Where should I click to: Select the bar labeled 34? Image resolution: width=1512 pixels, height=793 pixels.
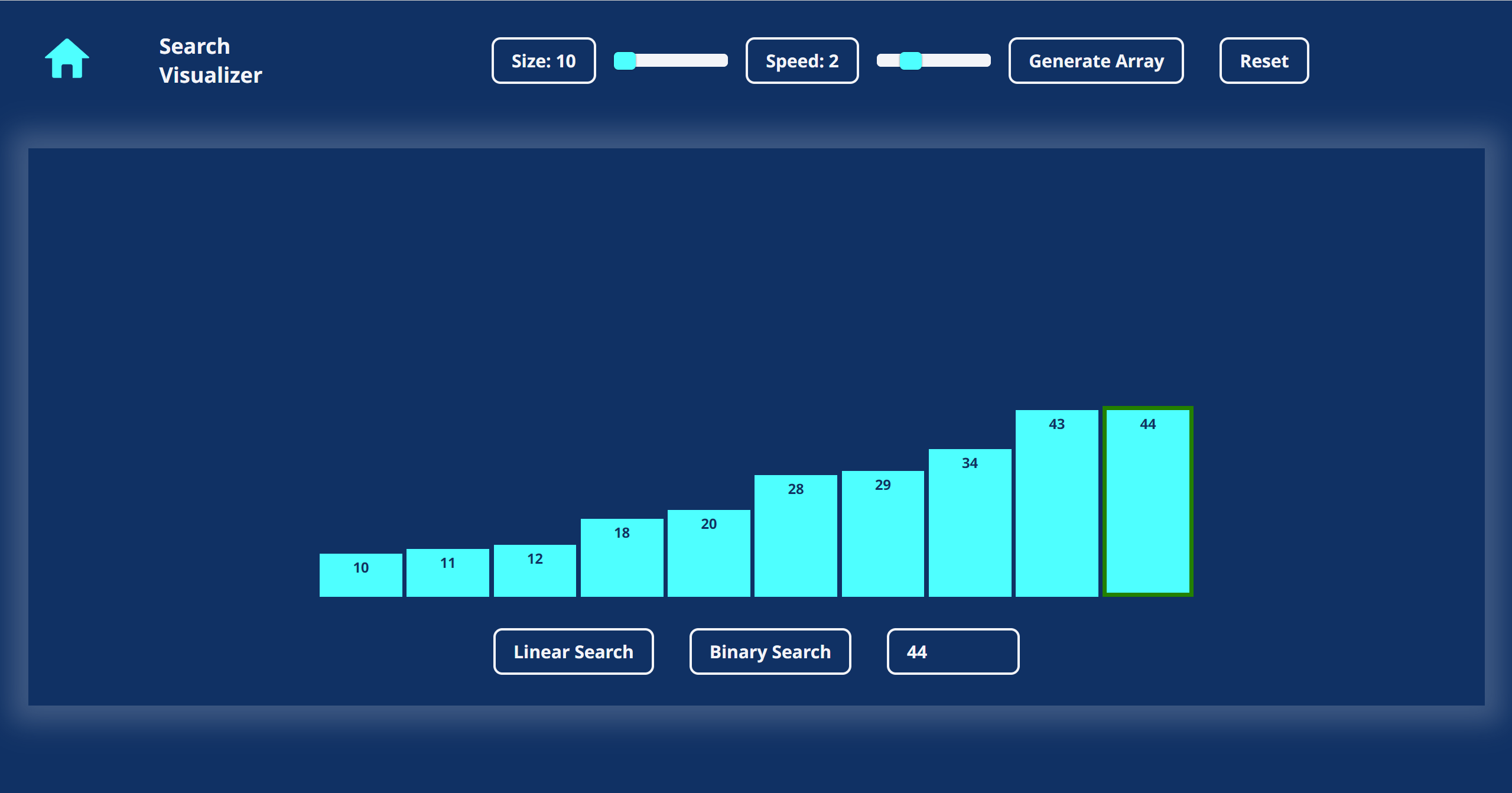pos(970,523)
